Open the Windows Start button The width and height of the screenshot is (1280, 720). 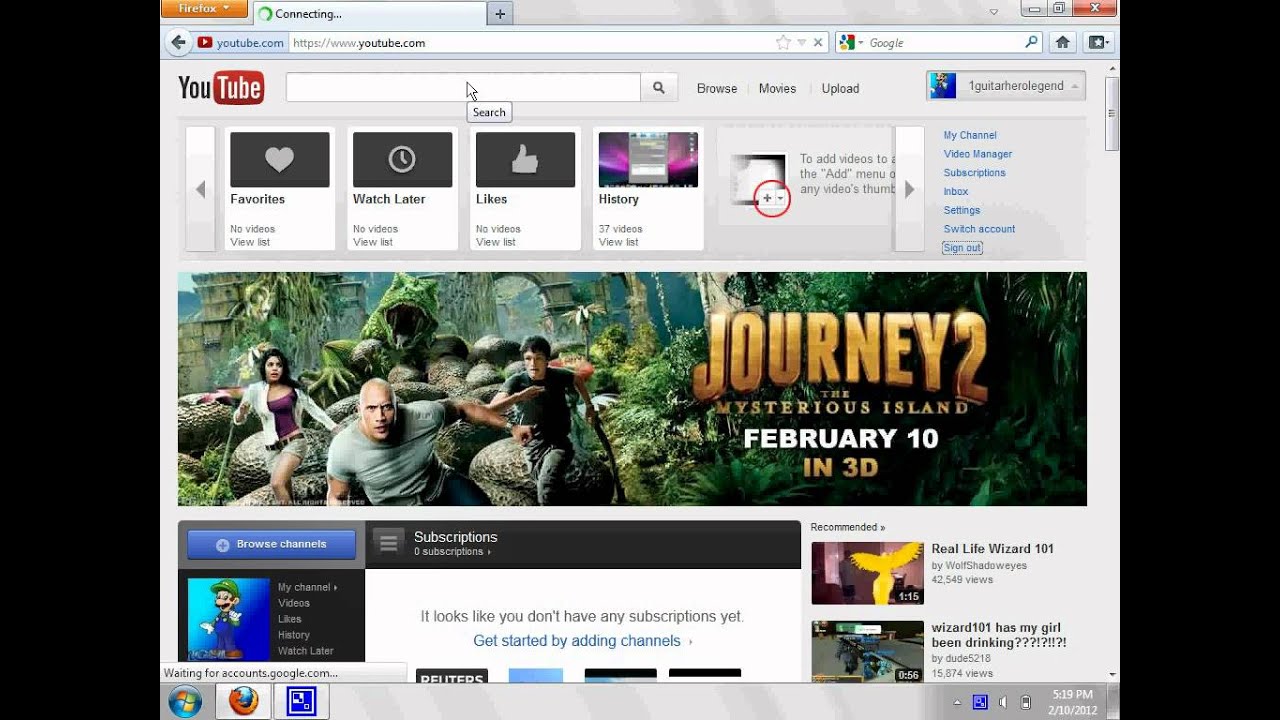pyautogui.click(x=185, y=701)
